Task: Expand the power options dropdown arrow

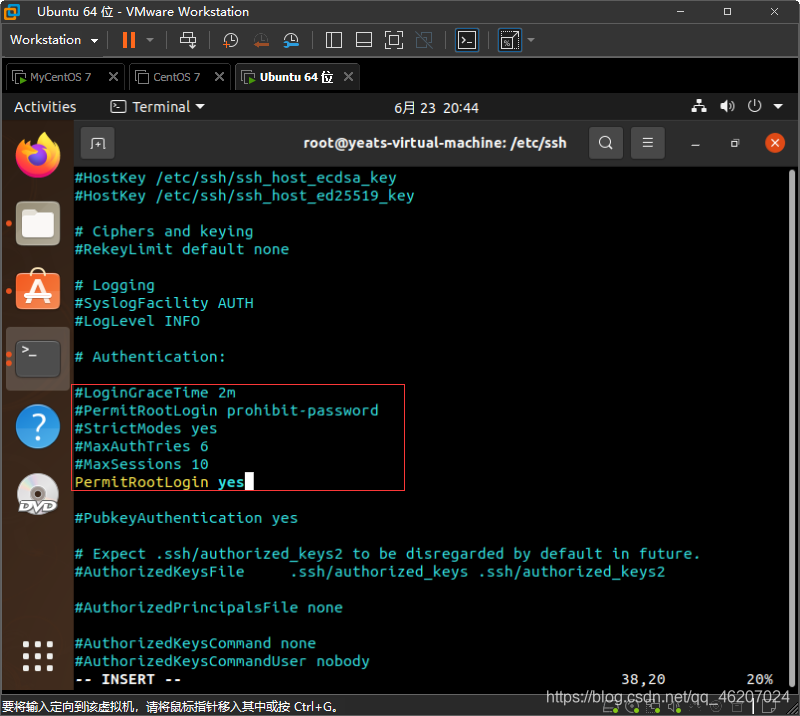Action: 150,40
